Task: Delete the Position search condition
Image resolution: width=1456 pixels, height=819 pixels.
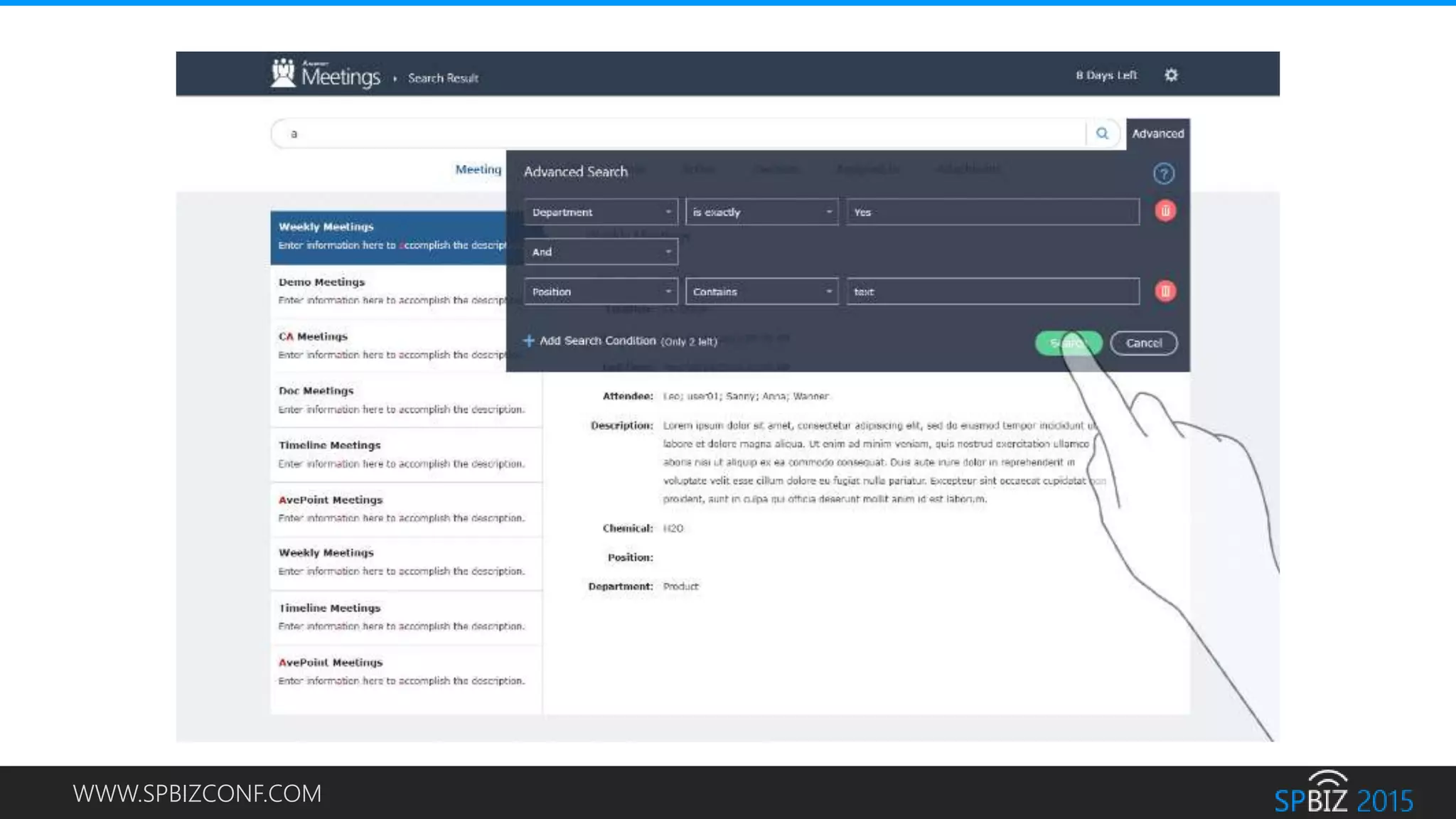Action: coord(1165,291)
